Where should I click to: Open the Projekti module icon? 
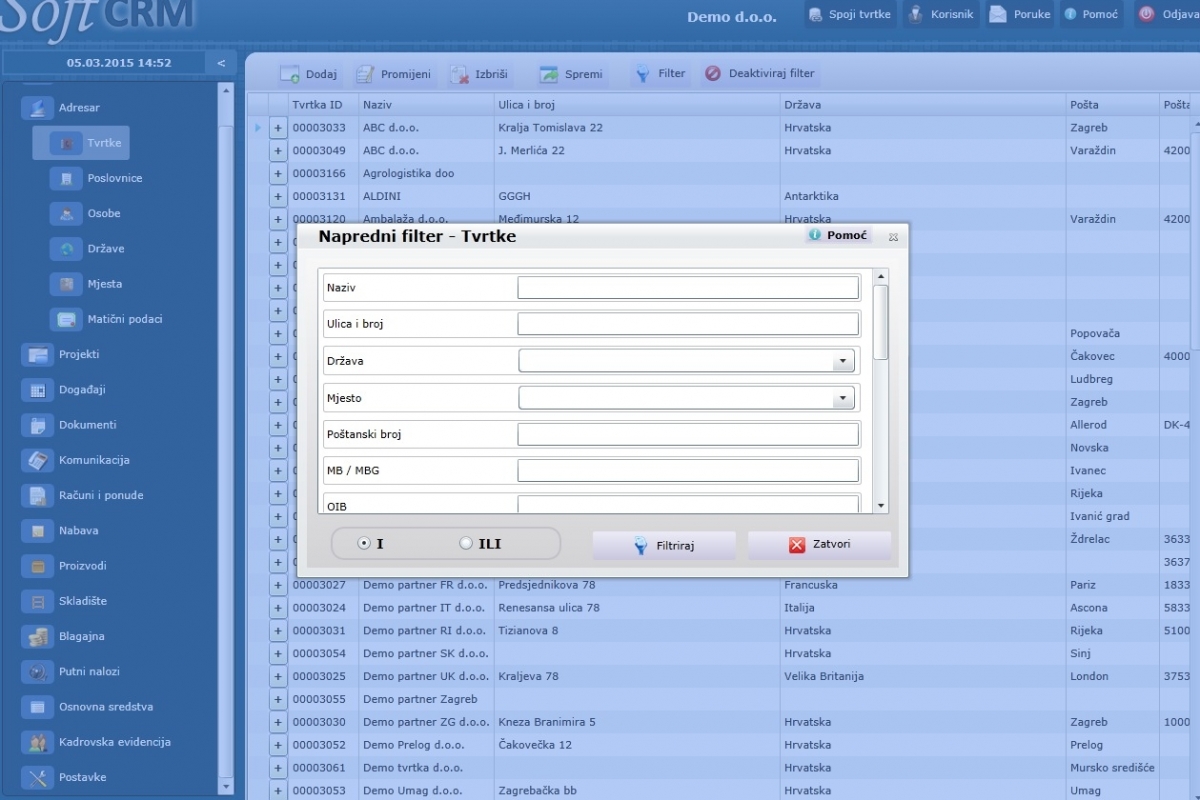(38, 355)
